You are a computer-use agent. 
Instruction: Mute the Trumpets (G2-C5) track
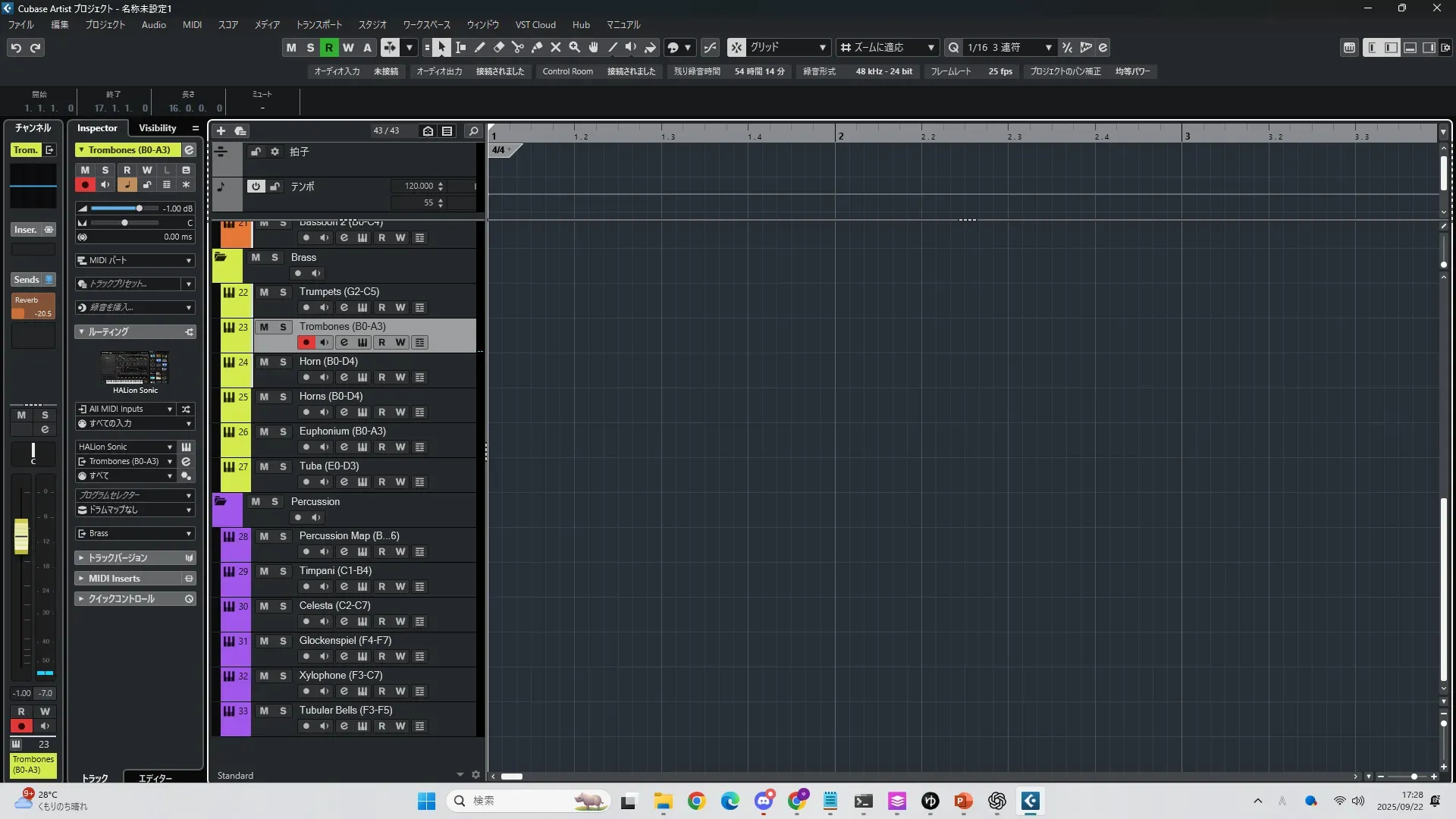(x=264, y=292)
